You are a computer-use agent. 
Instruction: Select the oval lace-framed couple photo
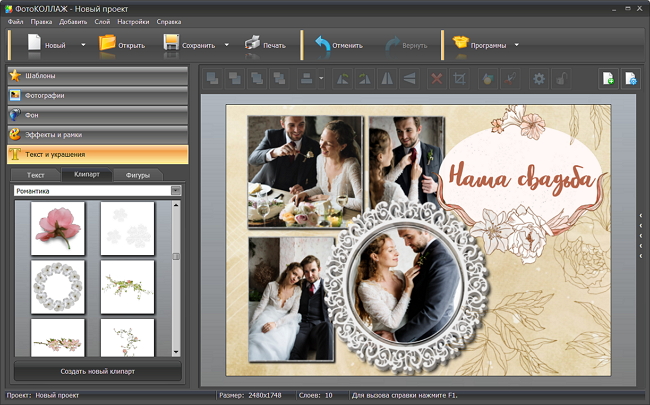(x=407, y=285)
